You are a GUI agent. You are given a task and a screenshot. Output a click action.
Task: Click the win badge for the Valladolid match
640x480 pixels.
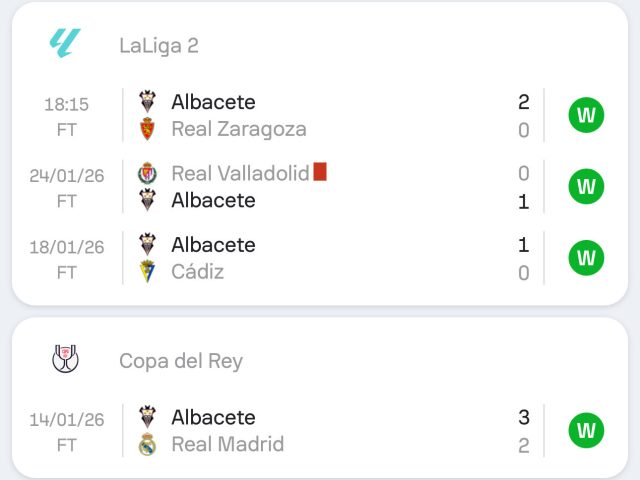point(586,186)
